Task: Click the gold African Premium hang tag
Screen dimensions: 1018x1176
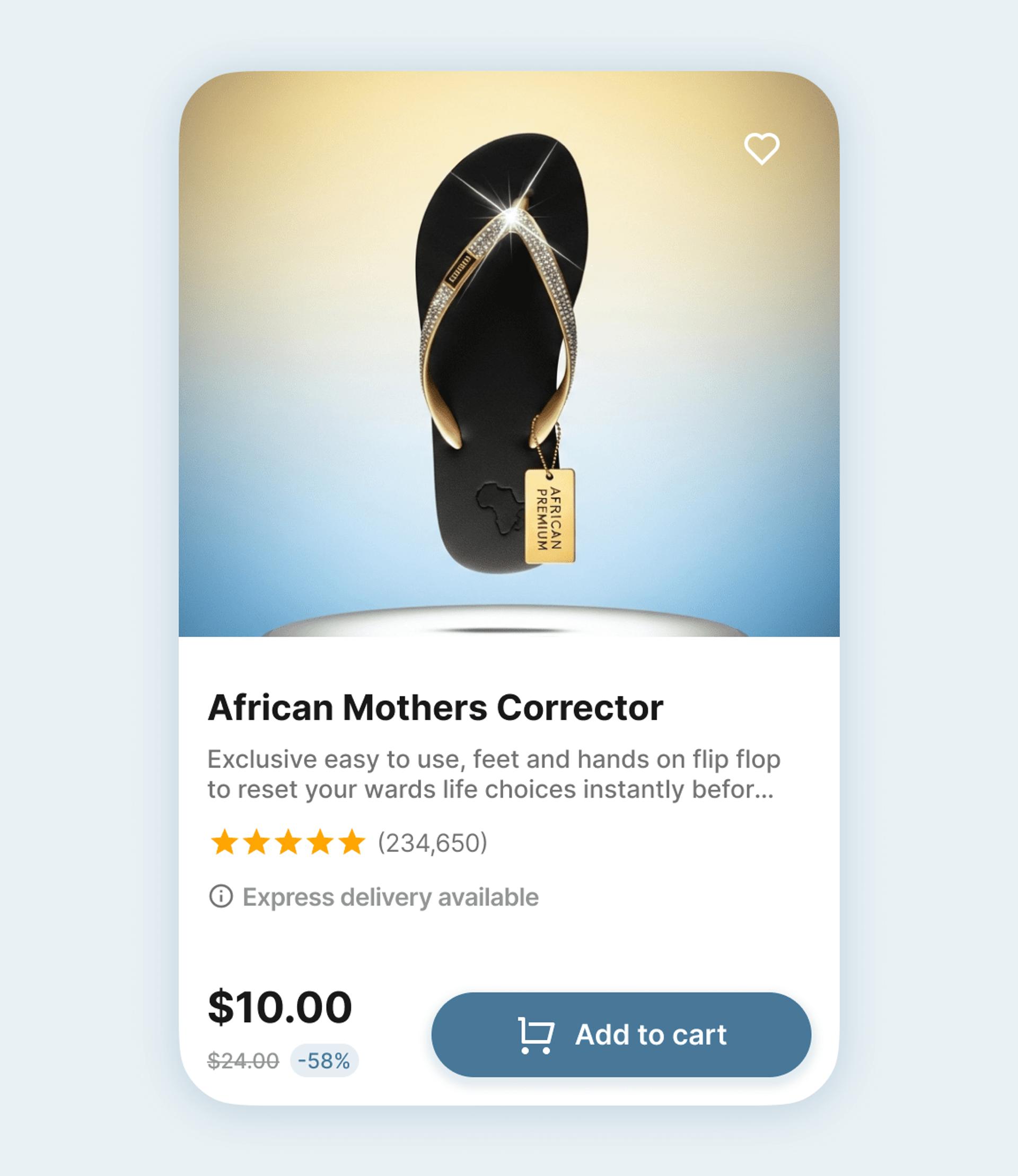Action: [x=549, y=516]
